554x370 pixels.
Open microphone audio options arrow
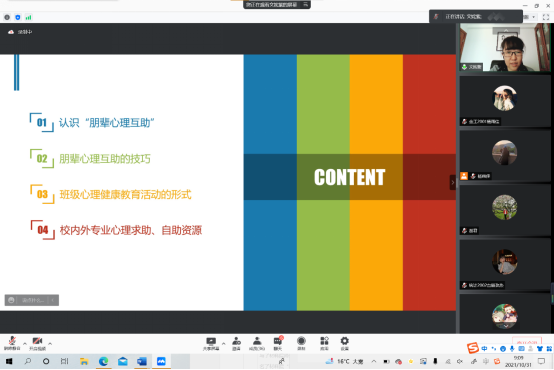pos(25,343)
